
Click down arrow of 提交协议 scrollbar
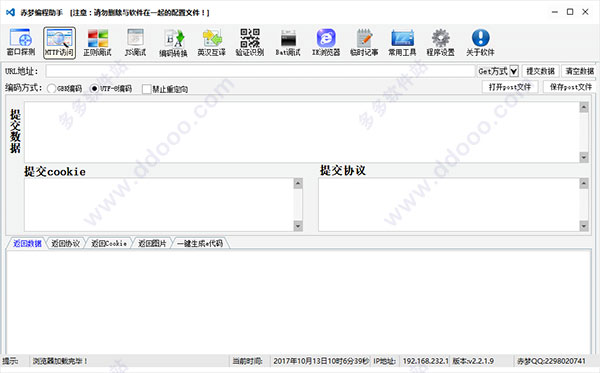[584, 226]
